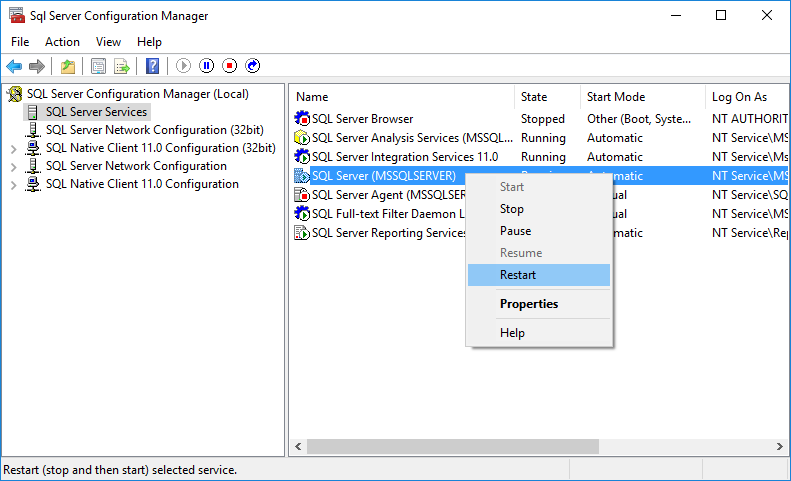Click the SQL Server Reporting Services icon
Viewport: 791px width, 481px height.
302,233
